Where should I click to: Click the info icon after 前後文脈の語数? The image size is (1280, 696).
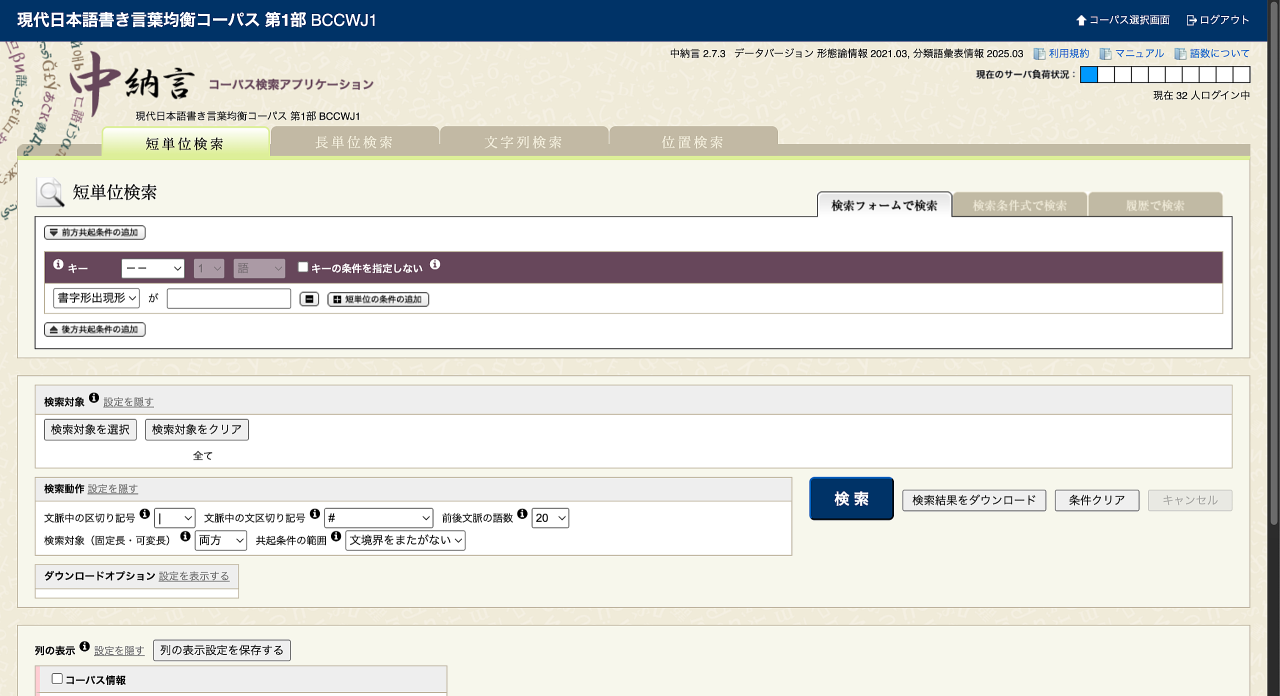(x=523, y=514)
